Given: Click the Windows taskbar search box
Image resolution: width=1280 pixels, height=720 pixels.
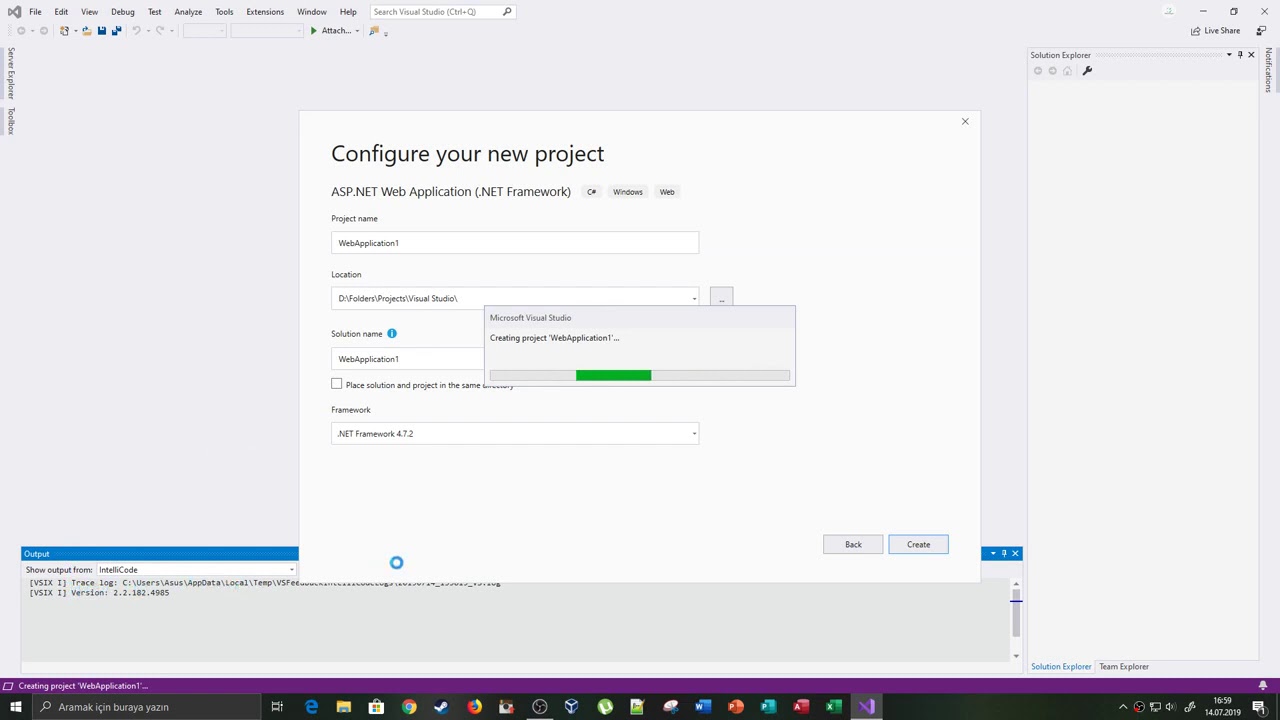Looking at the screenshot, I should pos(145,707).
